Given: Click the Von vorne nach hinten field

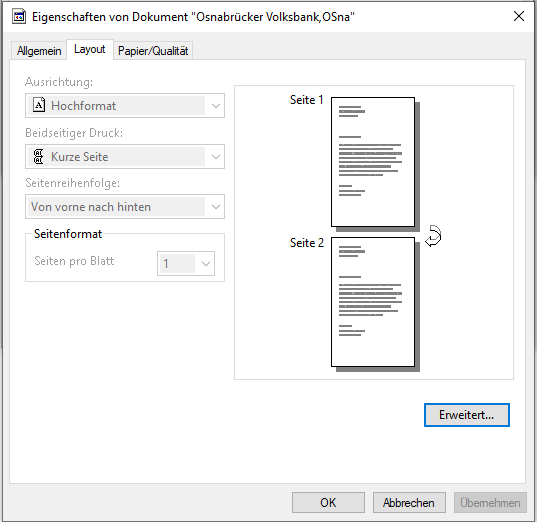Looking at the screenshot, I should click(x=125, y=207).
